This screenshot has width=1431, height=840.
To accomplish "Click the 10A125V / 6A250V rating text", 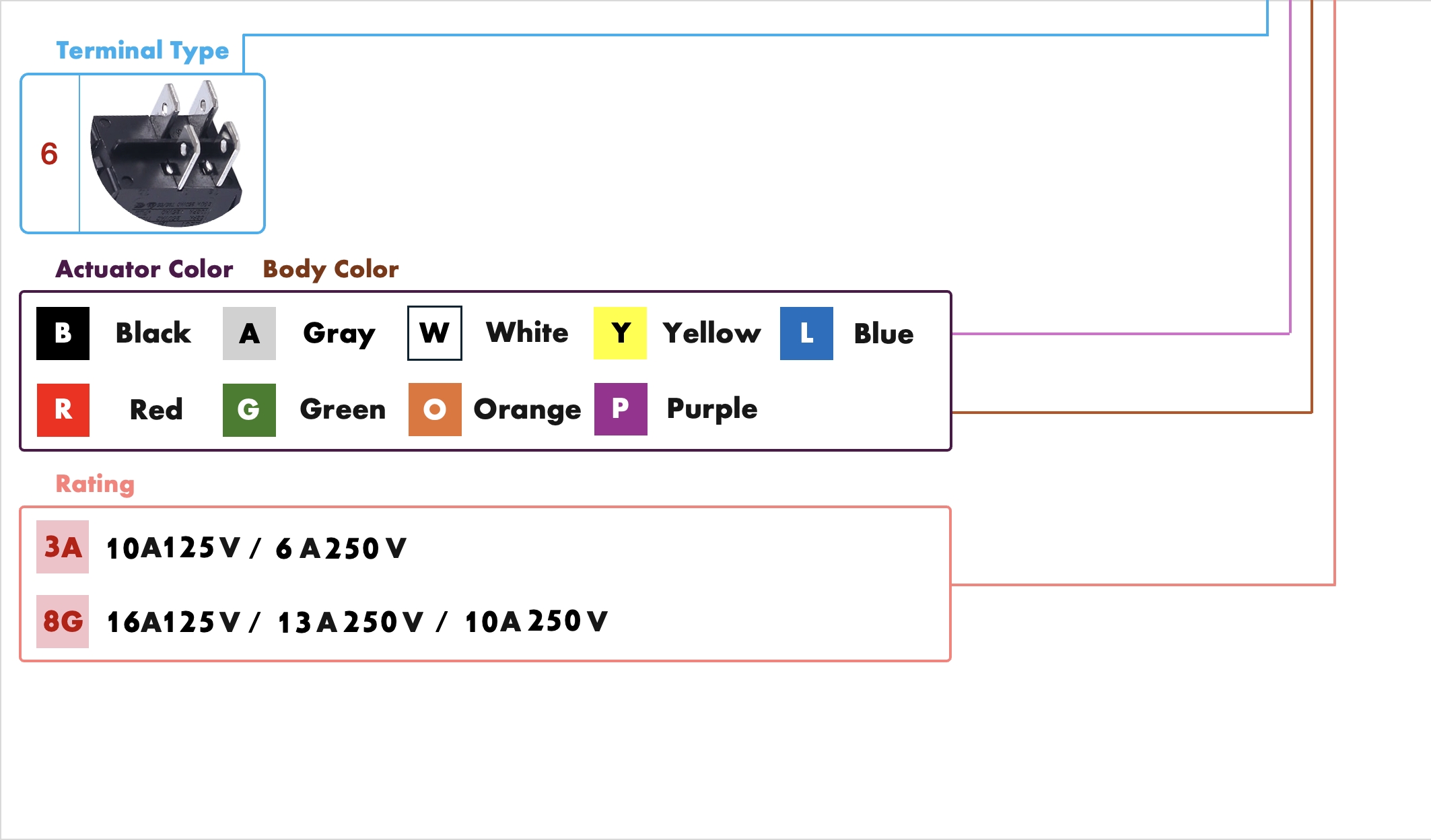I will 256,548.
